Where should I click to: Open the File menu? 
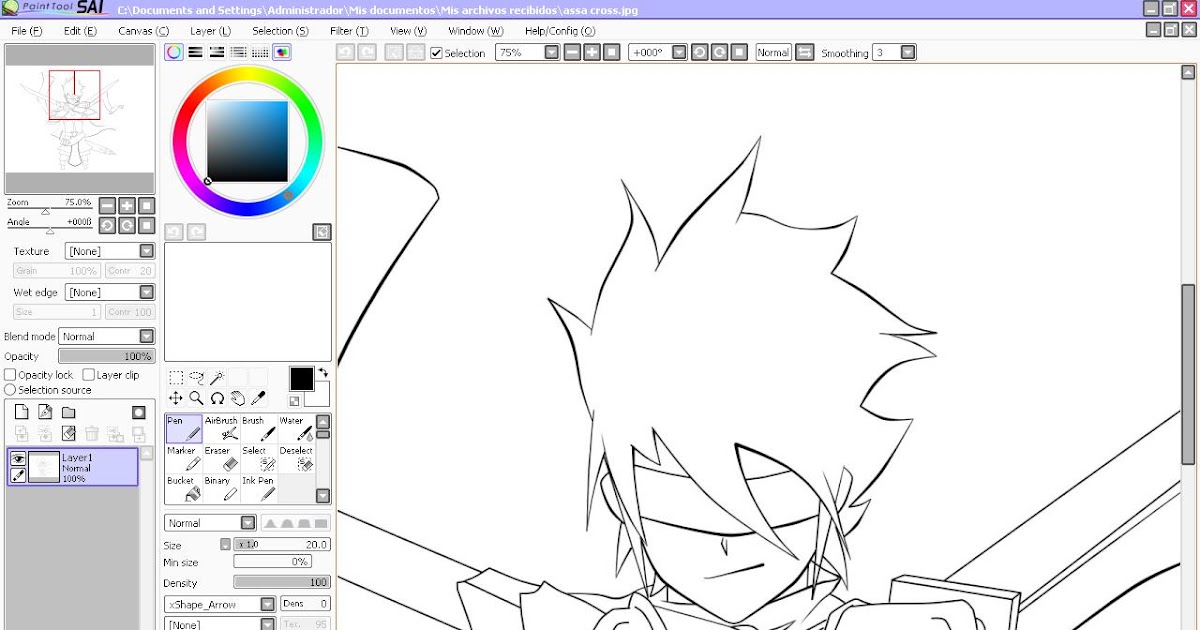click(x=27, y=31)
